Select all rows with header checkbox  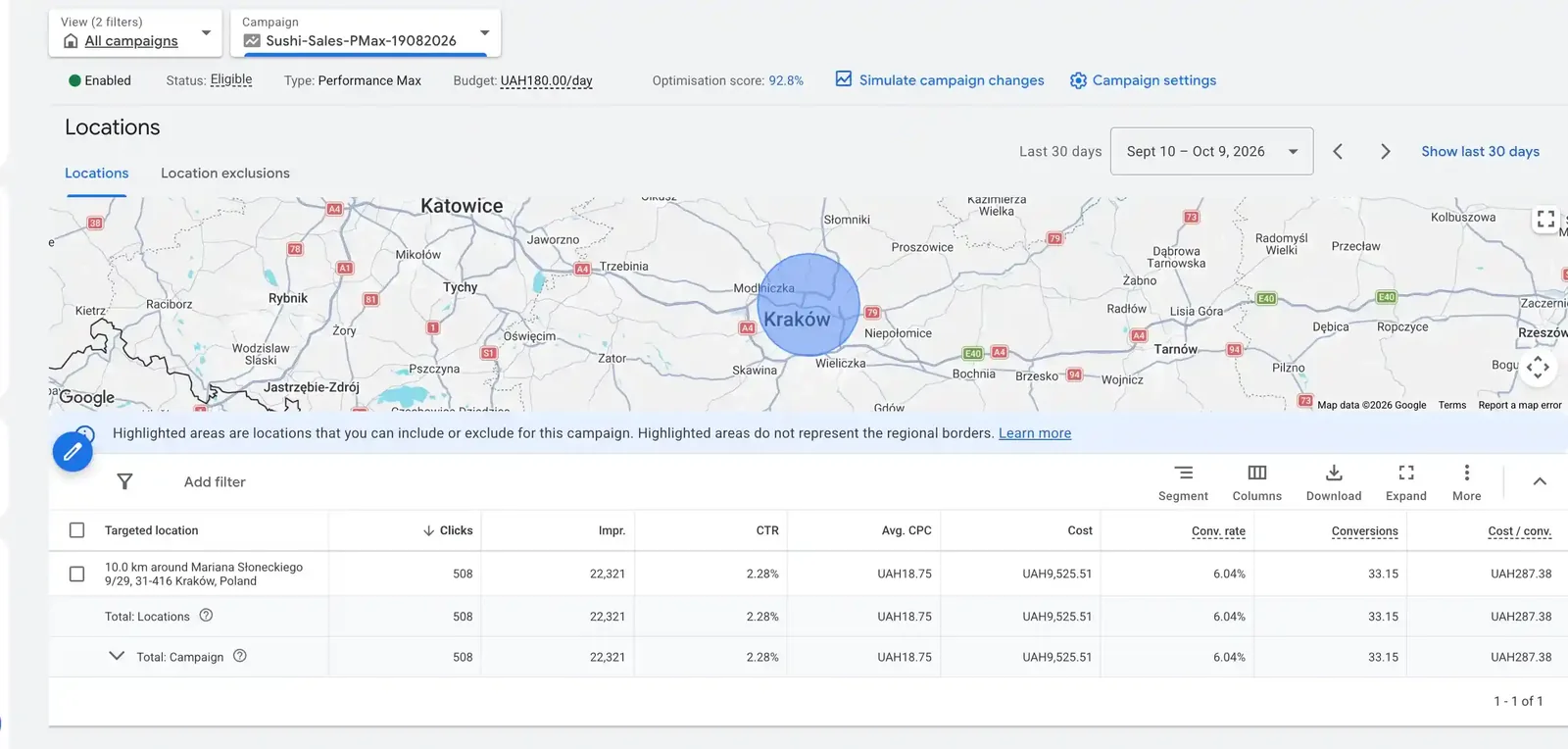point(77,530)
